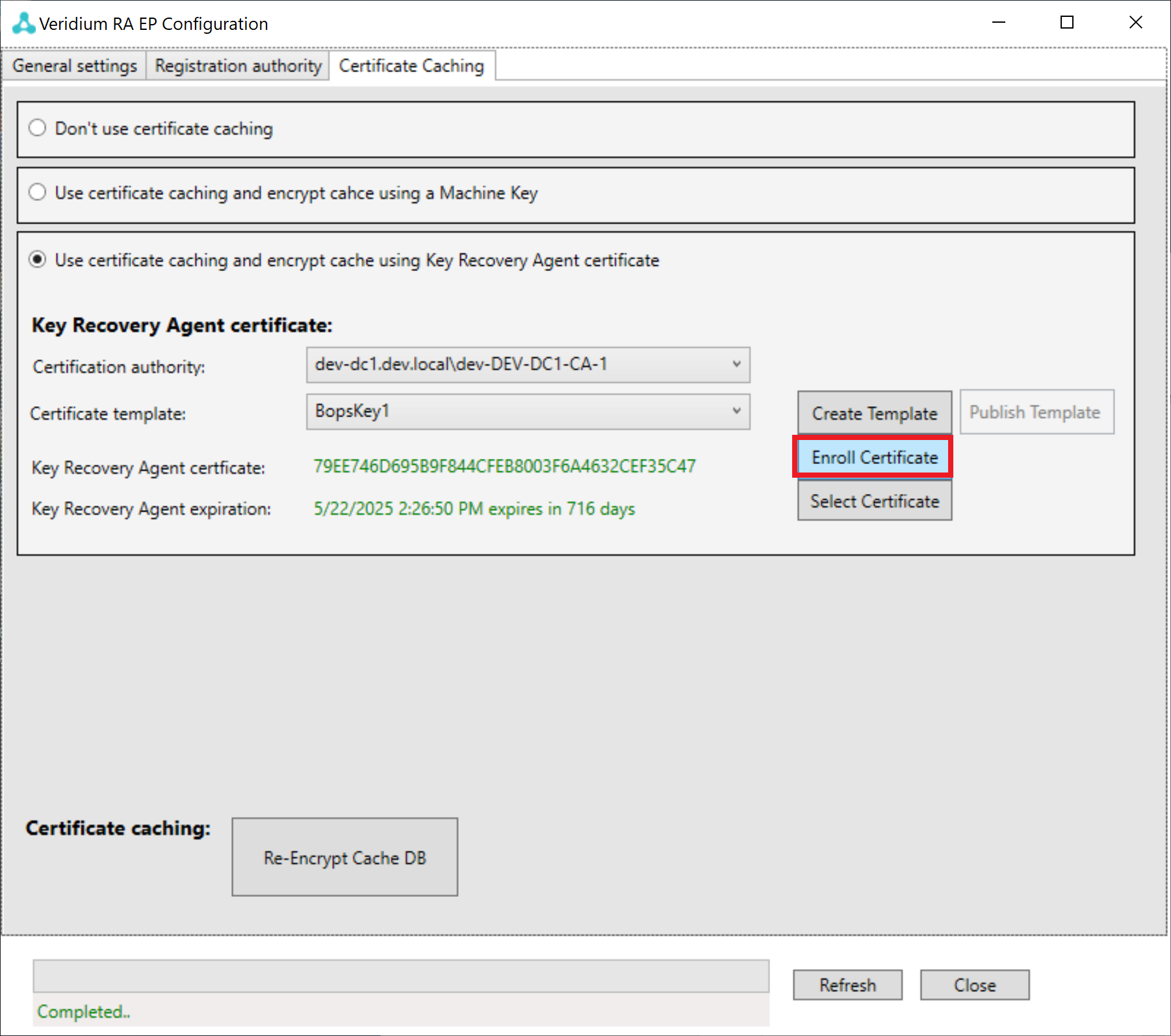Click the Publish Template button
Screen dimensions: 1171x1036
point(1036,412)
